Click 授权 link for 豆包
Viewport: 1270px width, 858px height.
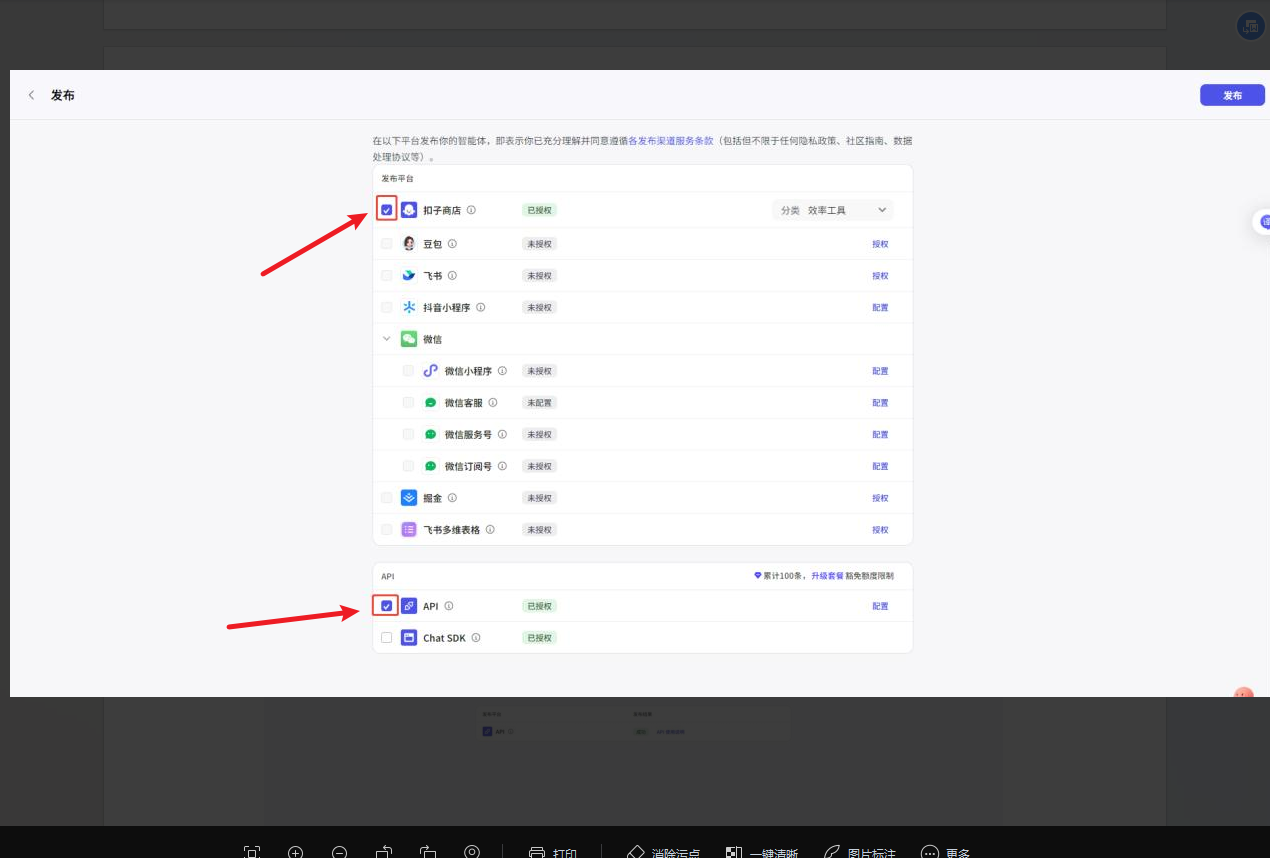pyautogui.click(x=880, y=244)
